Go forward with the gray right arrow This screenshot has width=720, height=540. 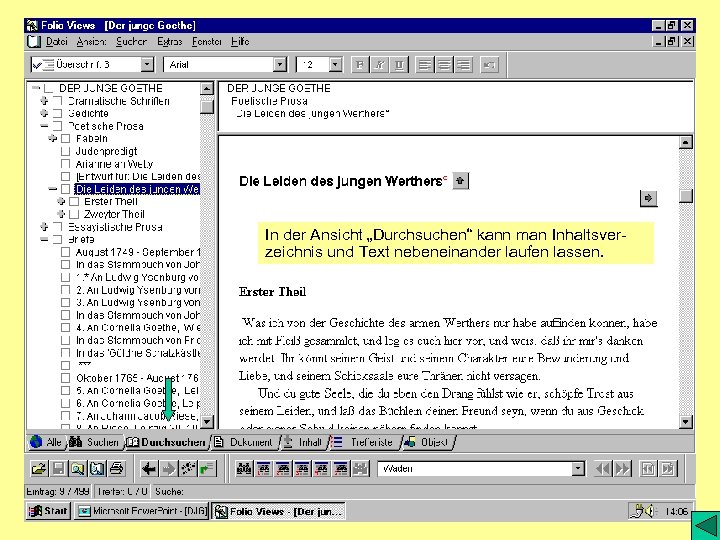[x=169, y=468]
